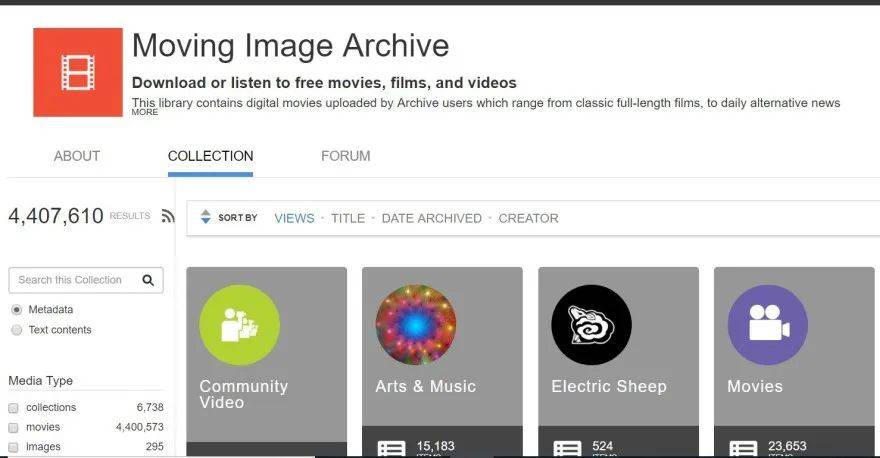Sort results by Views
The width and height of the screenshot is (880, 458).
294,218
